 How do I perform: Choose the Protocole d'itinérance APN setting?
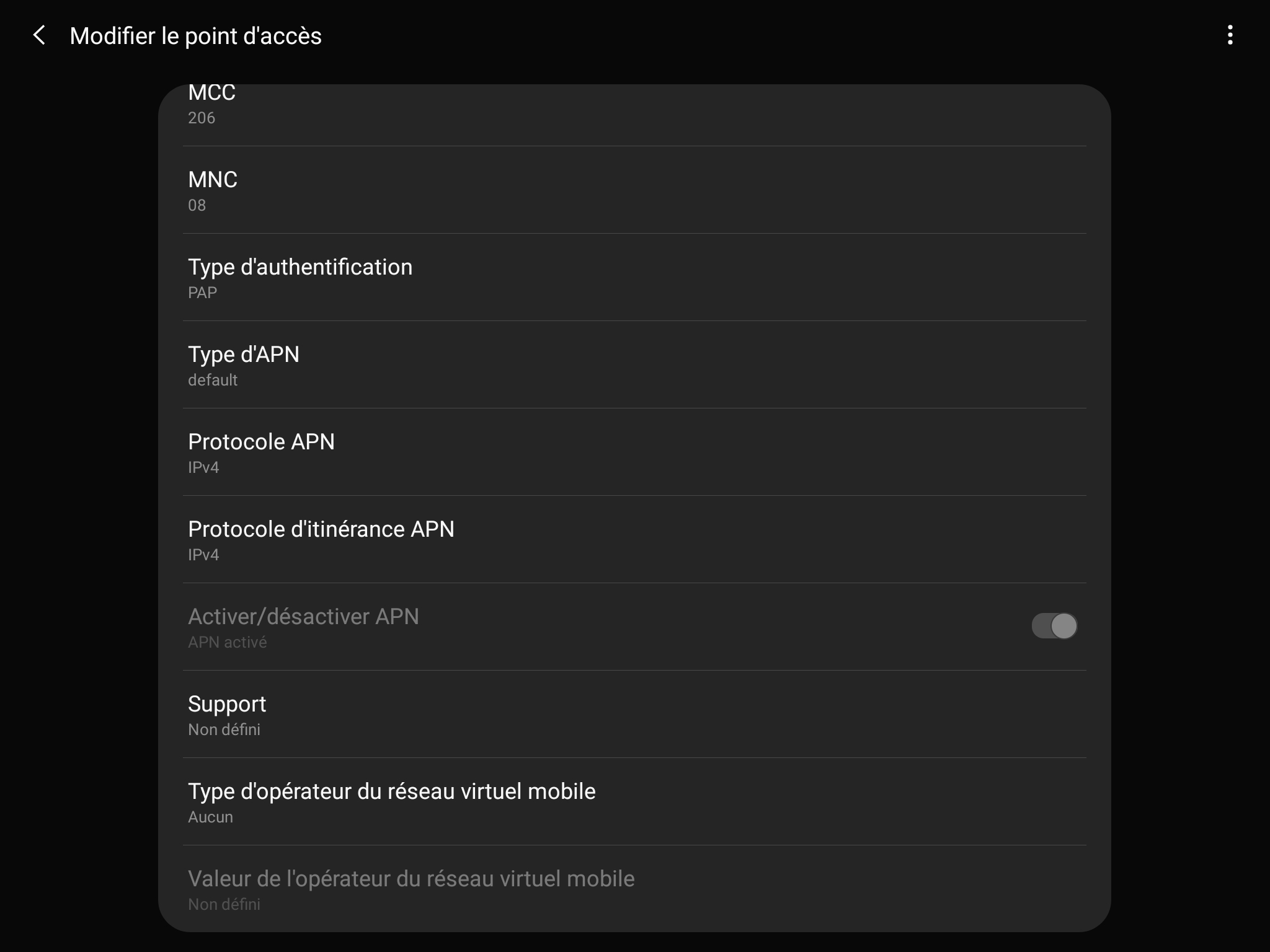[634, 540]
